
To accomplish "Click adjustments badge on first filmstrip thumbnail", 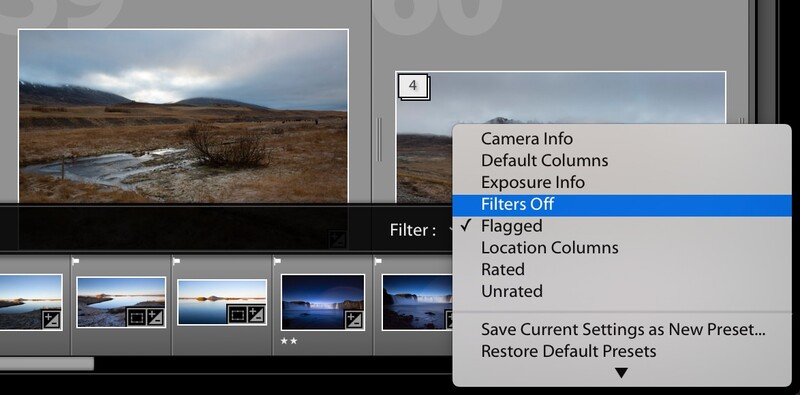I will pos(52,320).
